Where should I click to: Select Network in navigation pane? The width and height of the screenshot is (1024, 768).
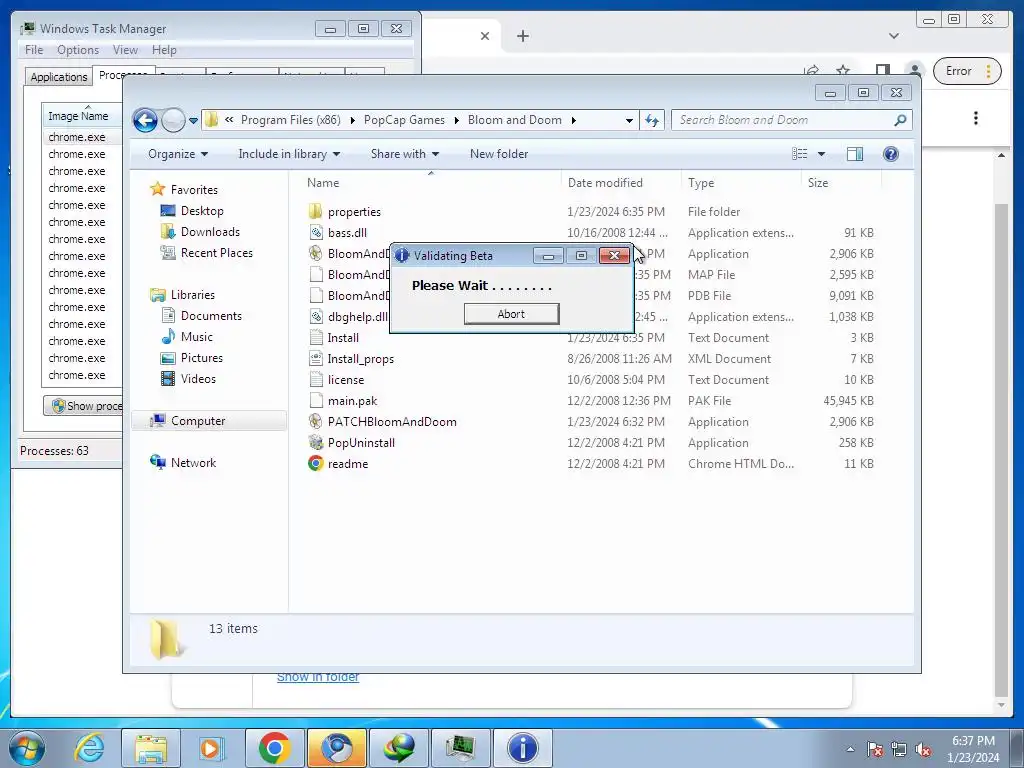click(193, 463)
